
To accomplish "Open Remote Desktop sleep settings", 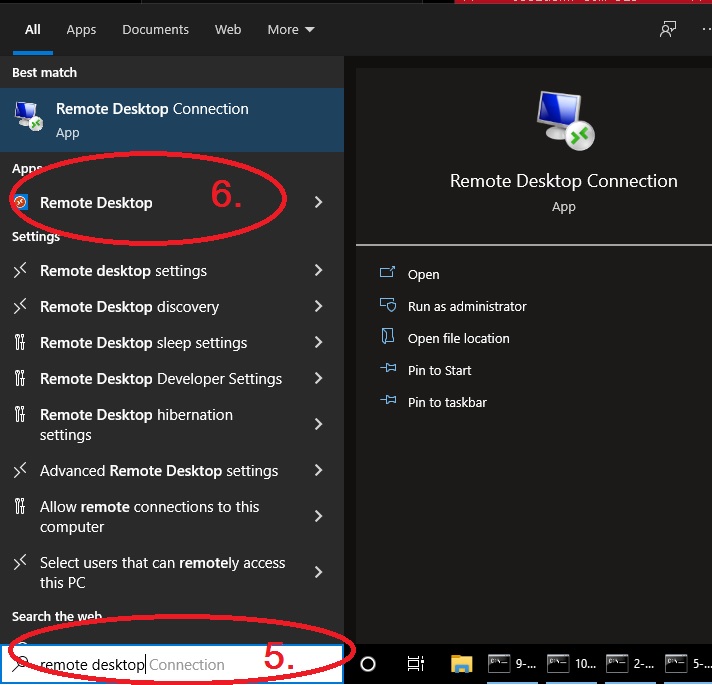I will click(x=172, y=343).
